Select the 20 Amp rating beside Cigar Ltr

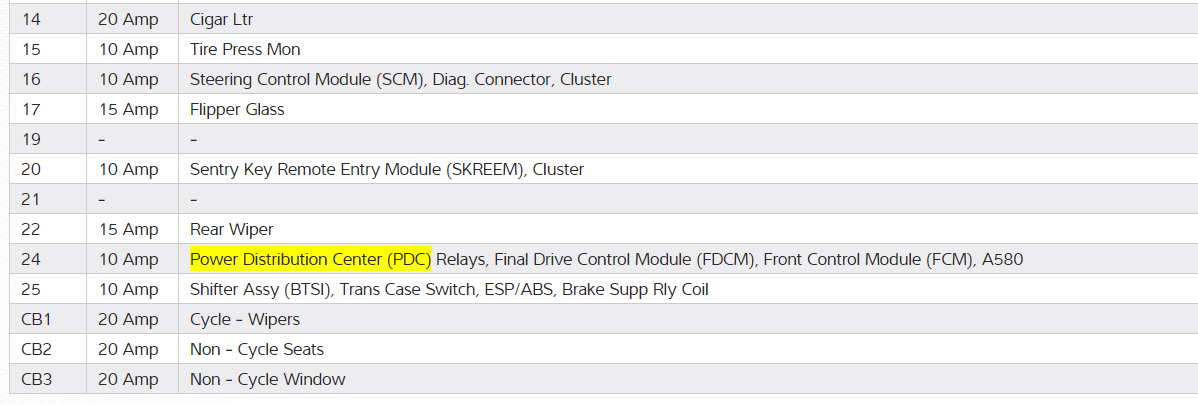tap(128, 19)
